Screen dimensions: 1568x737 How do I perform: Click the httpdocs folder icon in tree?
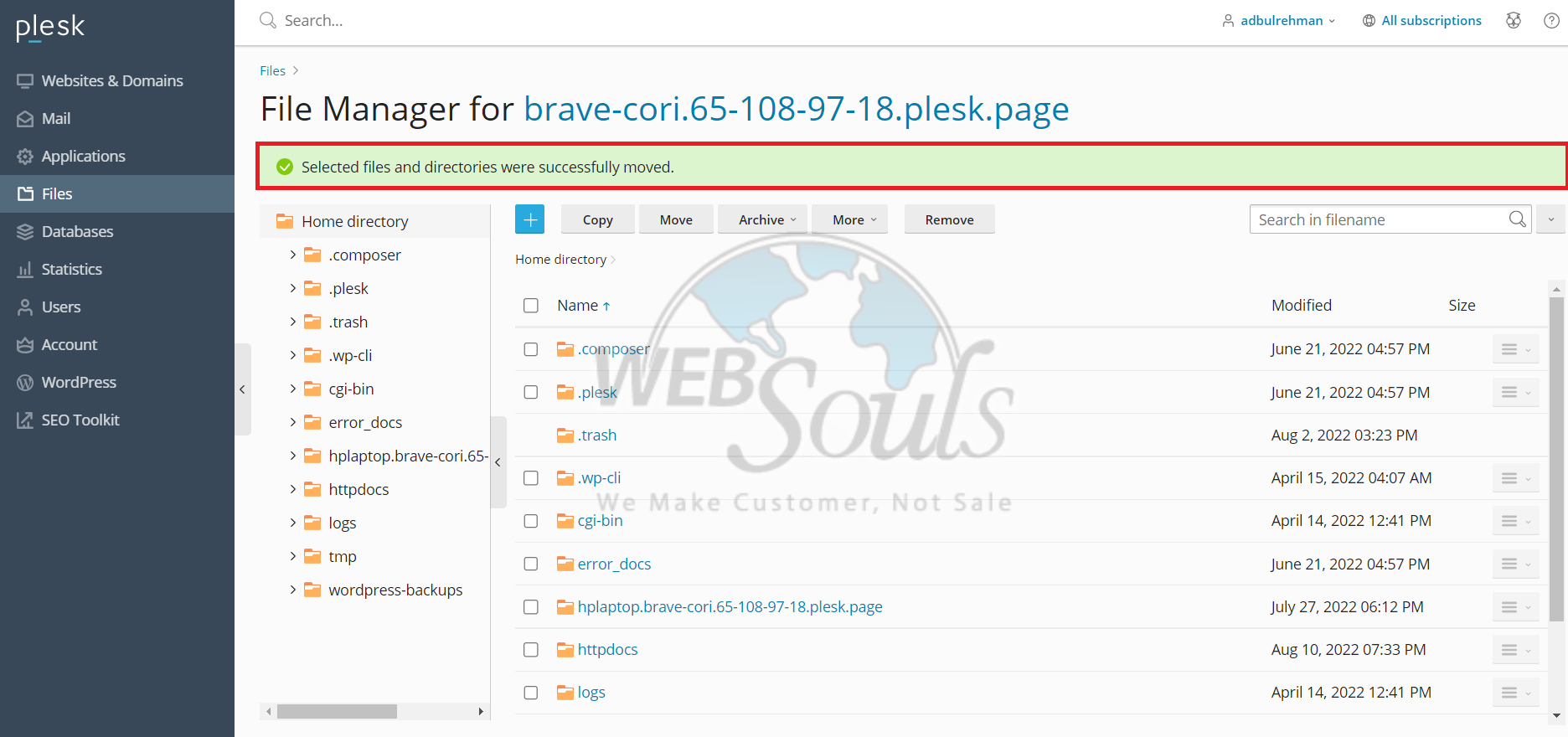click(x=312, y=489)
